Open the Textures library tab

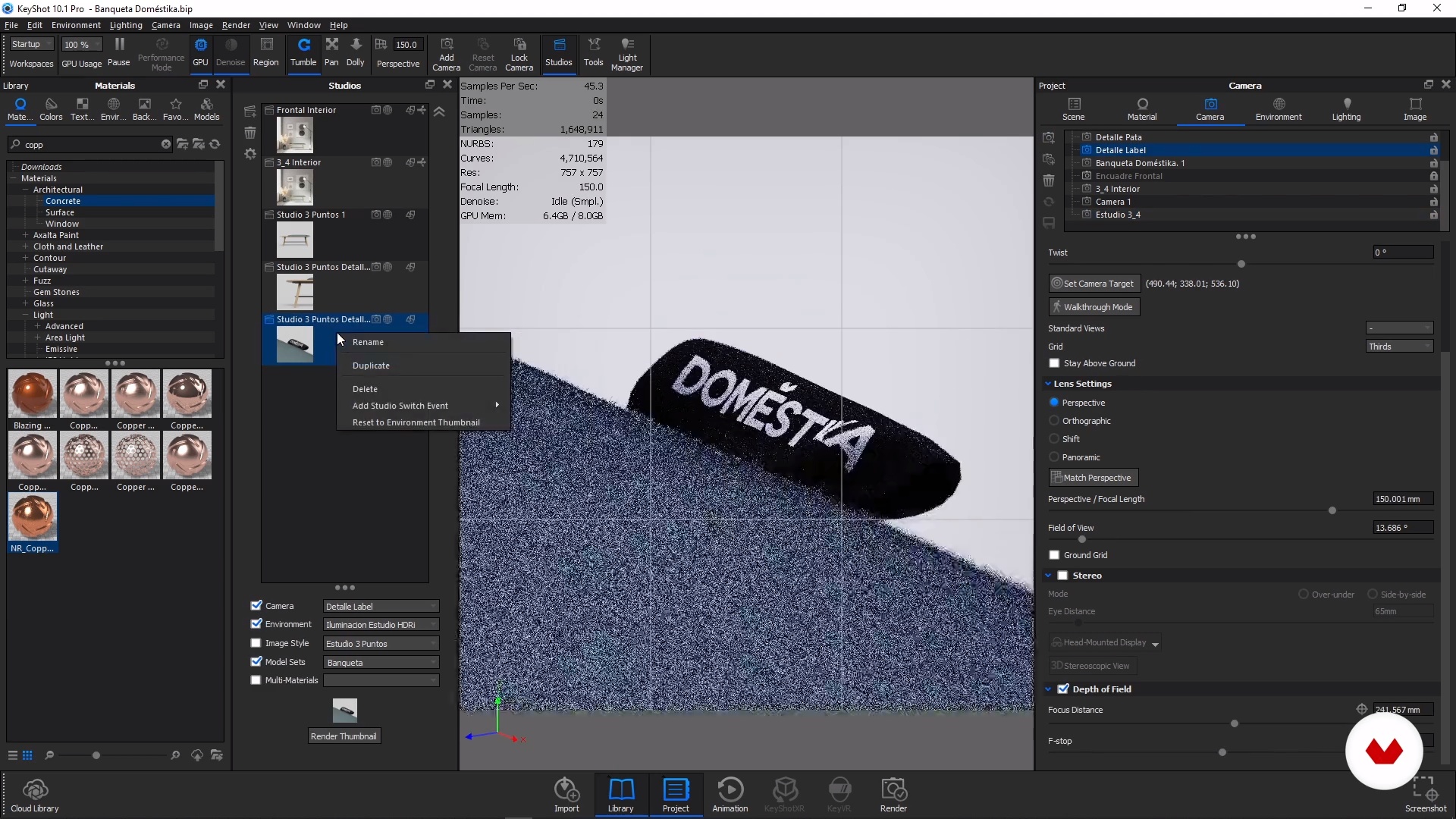[82, 109]
